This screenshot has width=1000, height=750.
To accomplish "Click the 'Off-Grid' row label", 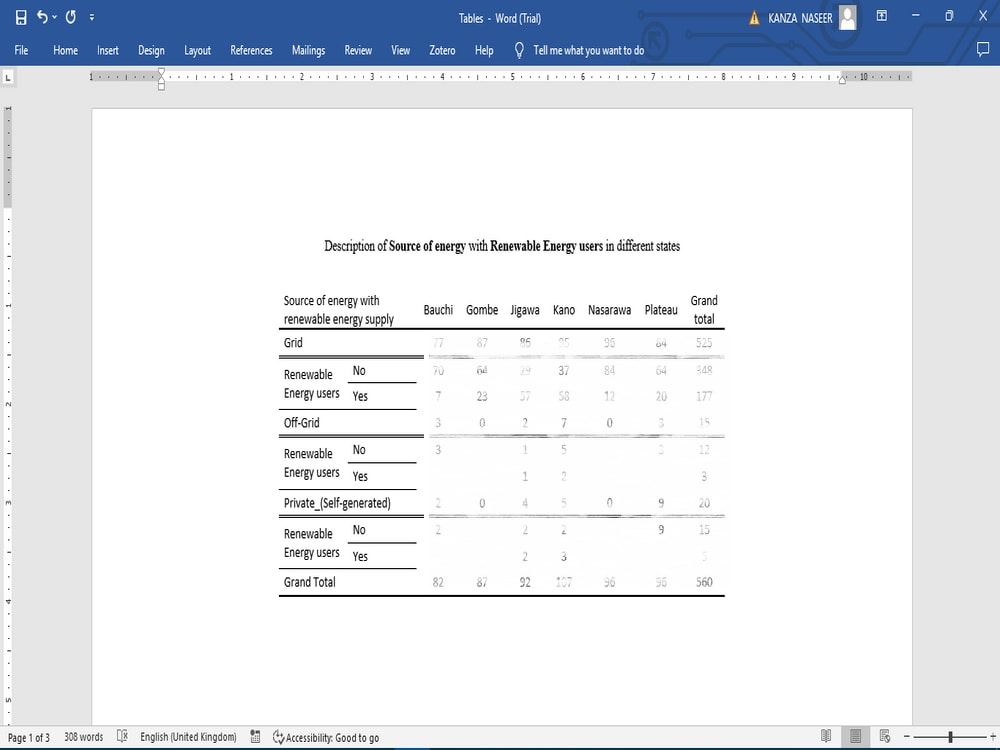I will [x=302, y=423].
